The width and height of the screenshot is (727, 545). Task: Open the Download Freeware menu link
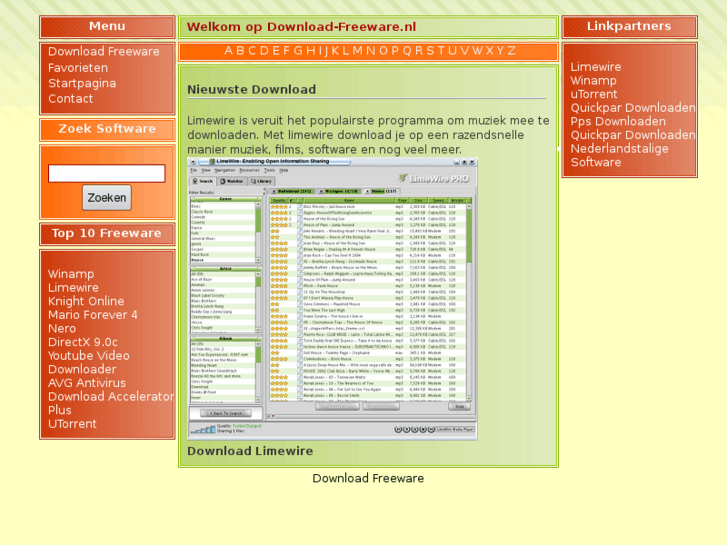pos(104,51)
